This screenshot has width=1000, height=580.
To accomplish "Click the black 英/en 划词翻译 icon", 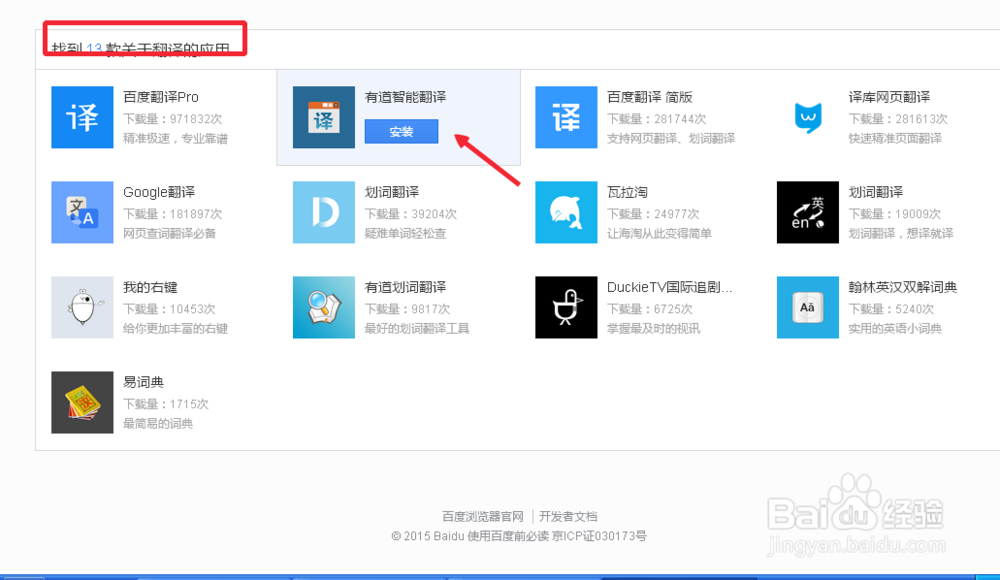I will click(x=808, y=212).
